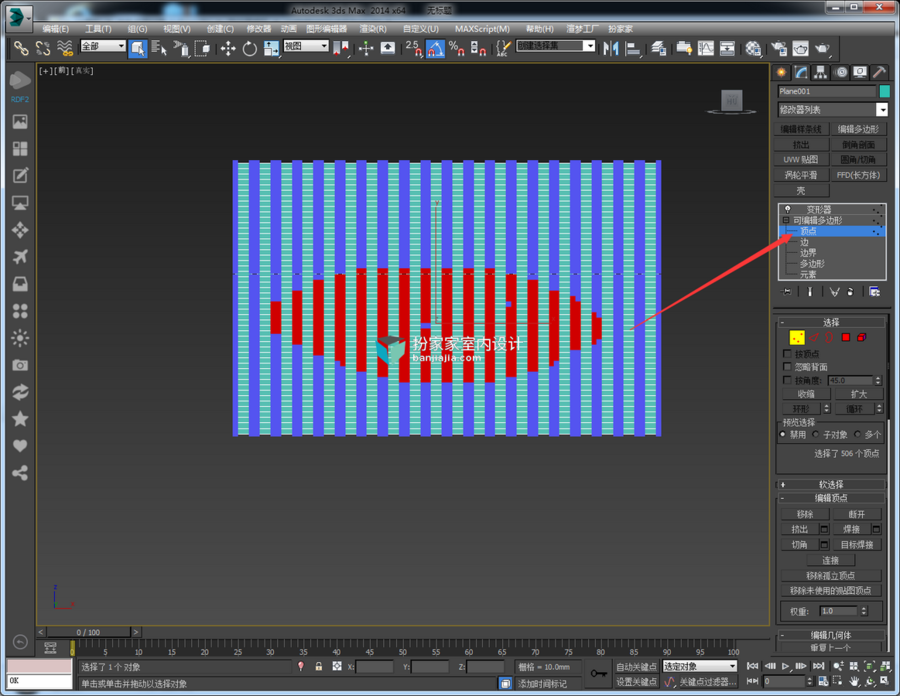This screenshot has width=900, height=696.
Task: Open the 全部 selection filter dropdown
Action: click(103, 46)
